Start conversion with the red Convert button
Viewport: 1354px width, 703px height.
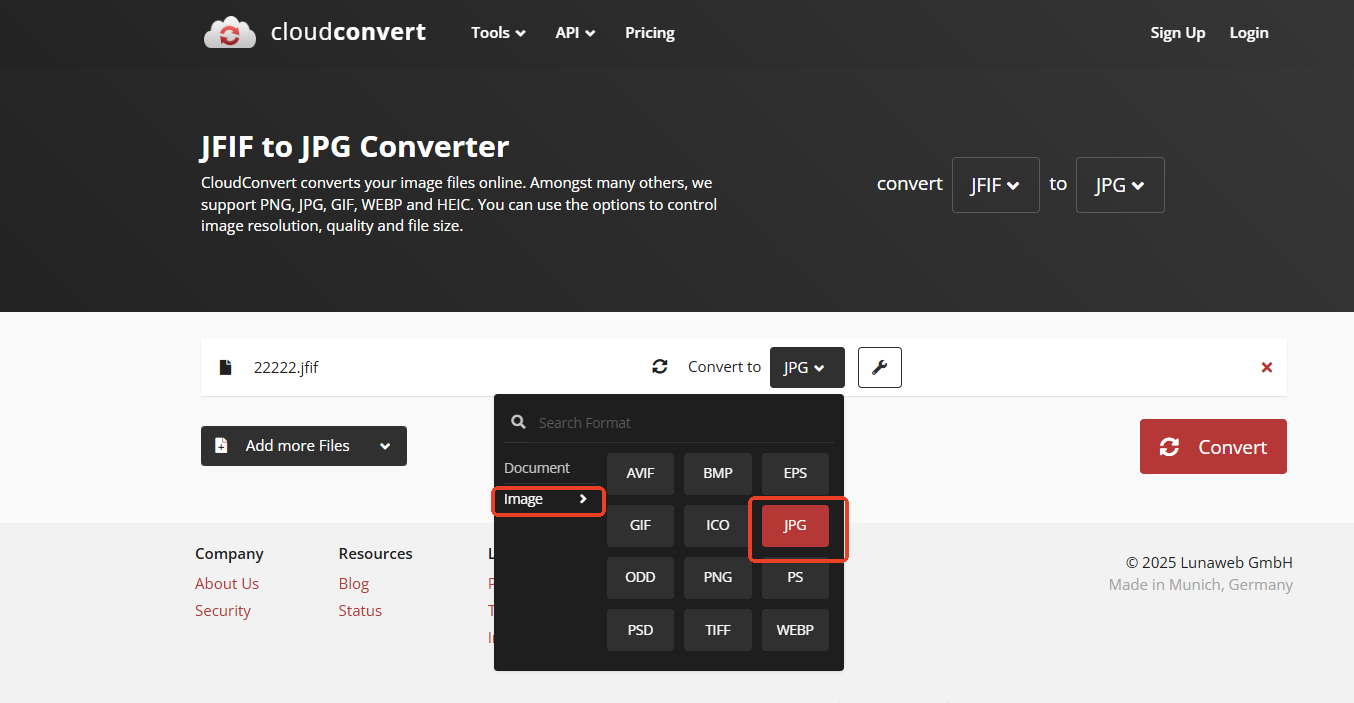(1213, 446)
